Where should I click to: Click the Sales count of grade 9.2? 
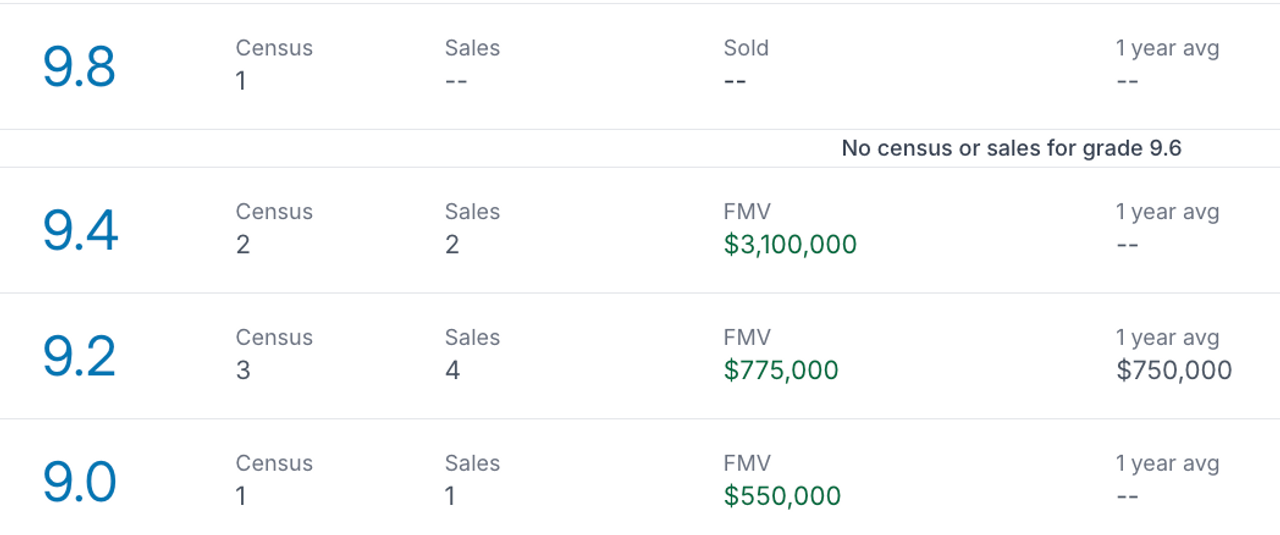453,371
